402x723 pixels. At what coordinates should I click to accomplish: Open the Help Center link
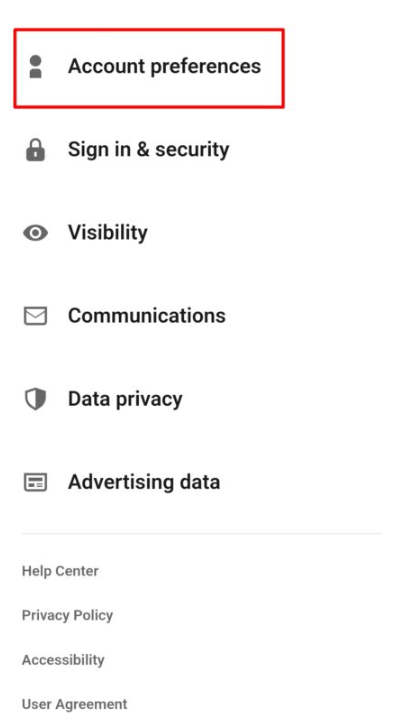coord(60,571)
